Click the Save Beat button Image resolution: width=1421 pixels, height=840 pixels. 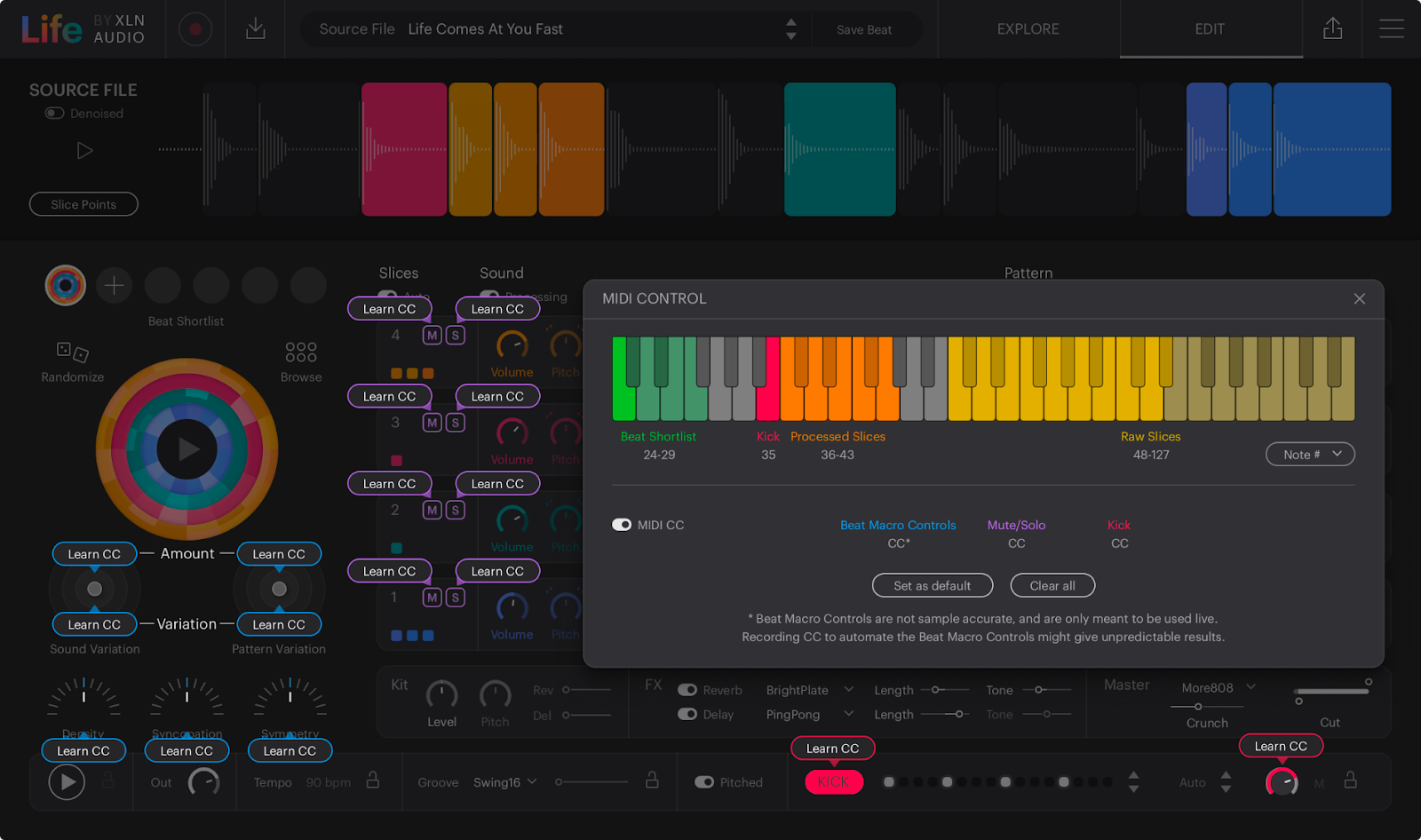point(864,29)
